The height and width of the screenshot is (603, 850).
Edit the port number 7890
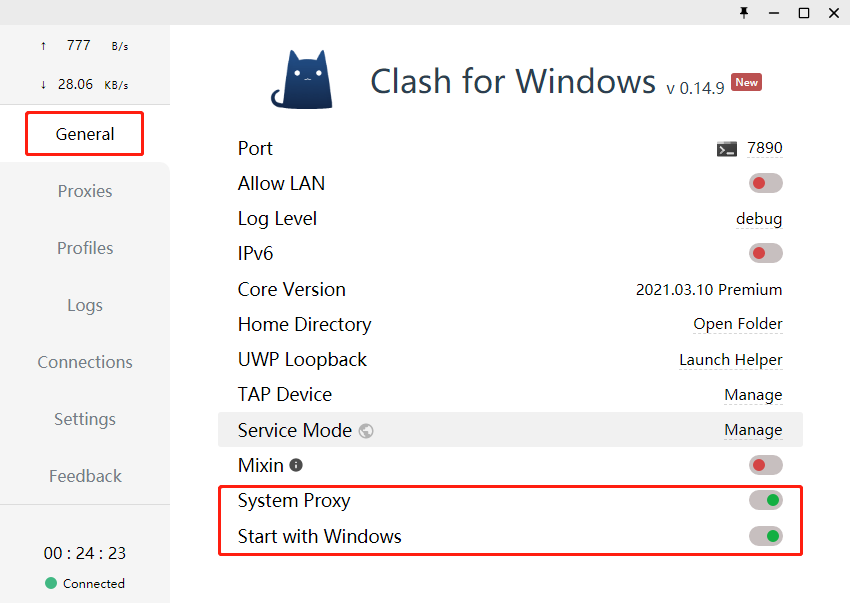765,148
